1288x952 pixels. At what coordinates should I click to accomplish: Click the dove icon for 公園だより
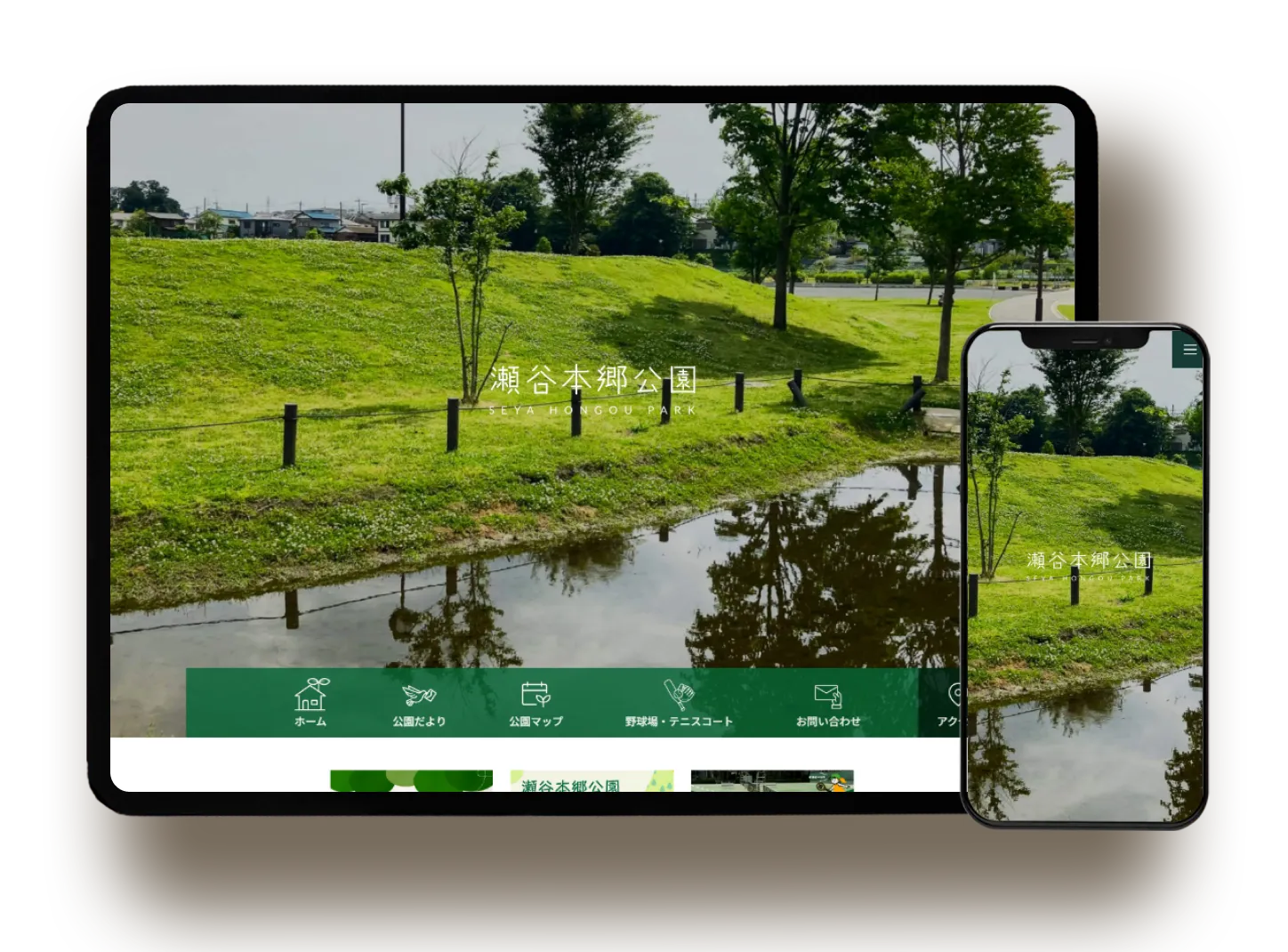pyautogui.click(x=419, y=694)
